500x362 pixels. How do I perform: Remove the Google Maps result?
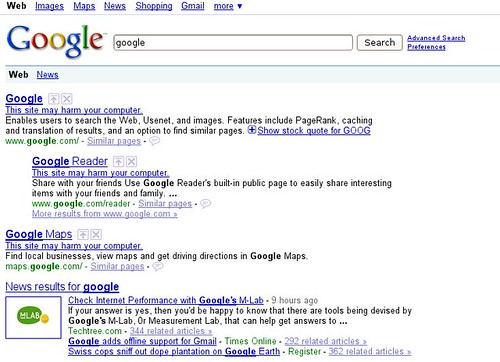click(96, 235)
